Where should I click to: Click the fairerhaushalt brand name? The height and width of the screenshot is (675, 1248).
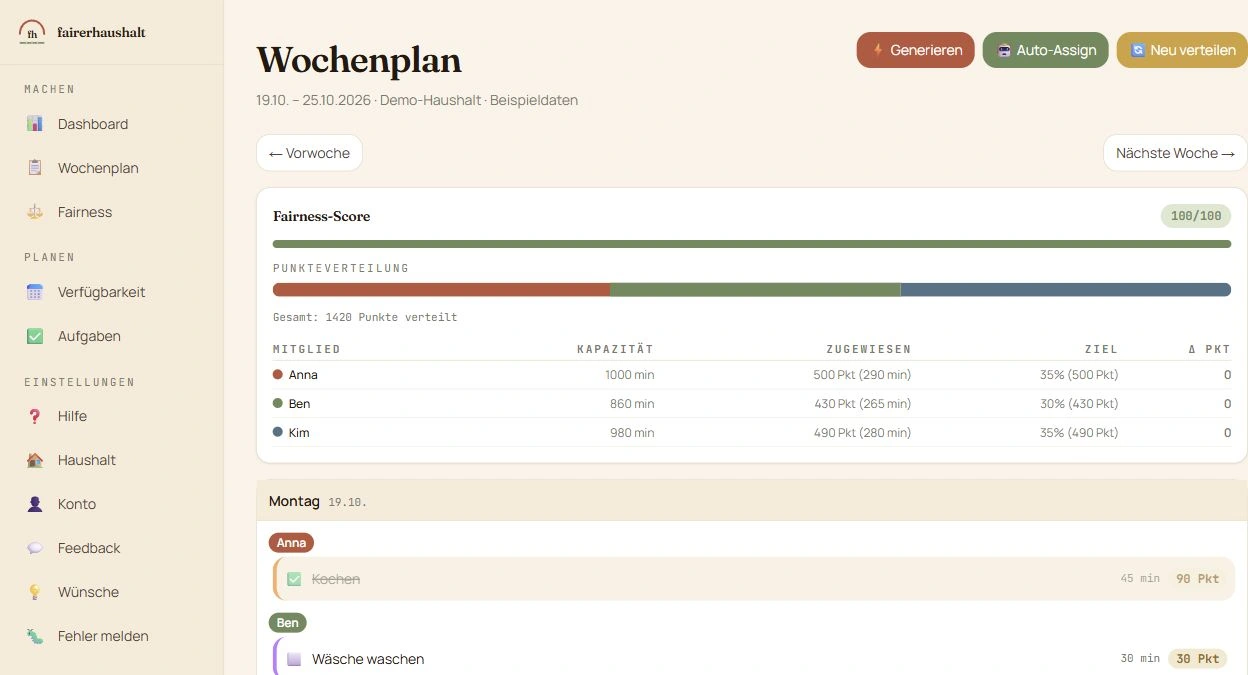[102, 32]
